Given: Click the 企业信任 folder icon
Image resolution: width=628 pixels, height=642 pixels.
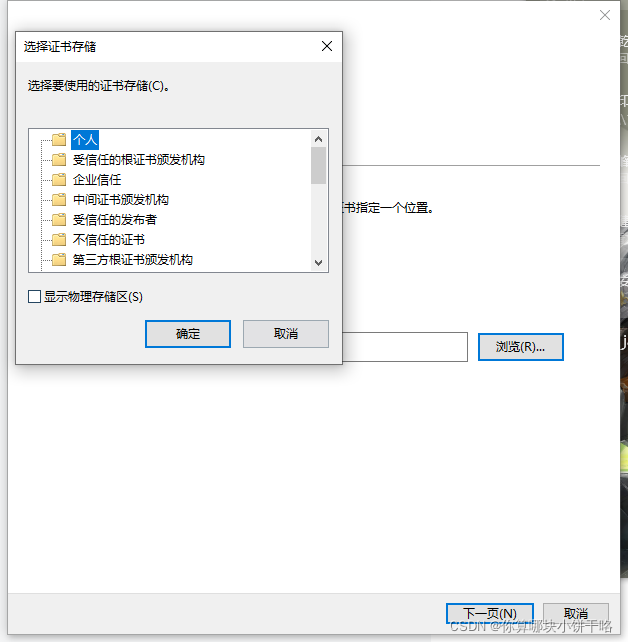Looking at the screenshot, I should 59,180.
